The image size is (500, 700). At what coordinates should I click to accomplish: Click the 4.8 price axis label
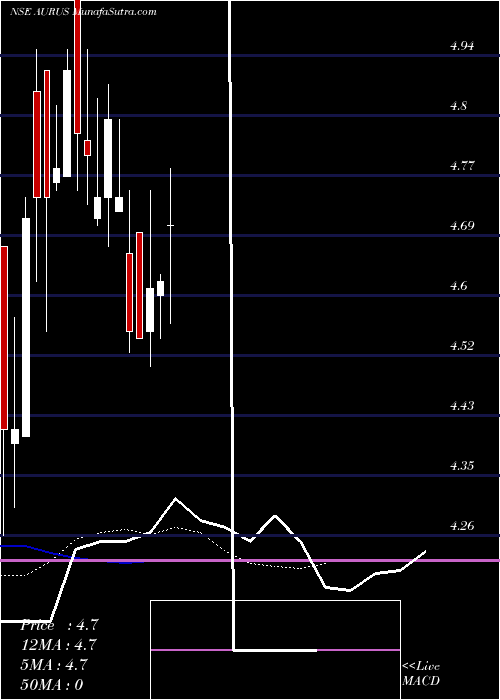coord(459,106)
